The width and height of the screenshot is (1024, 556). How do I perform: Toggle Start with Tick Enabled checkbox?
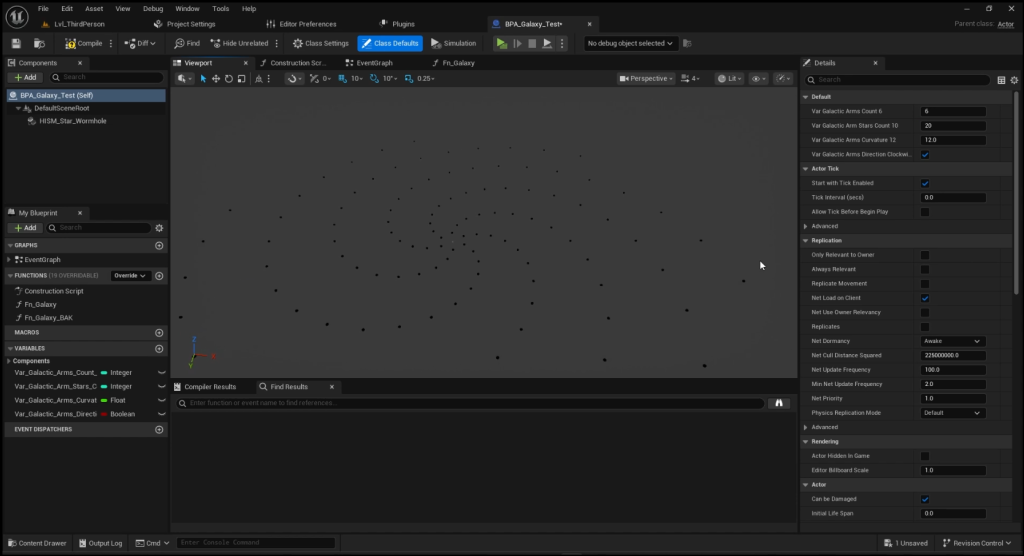point(925,183)
